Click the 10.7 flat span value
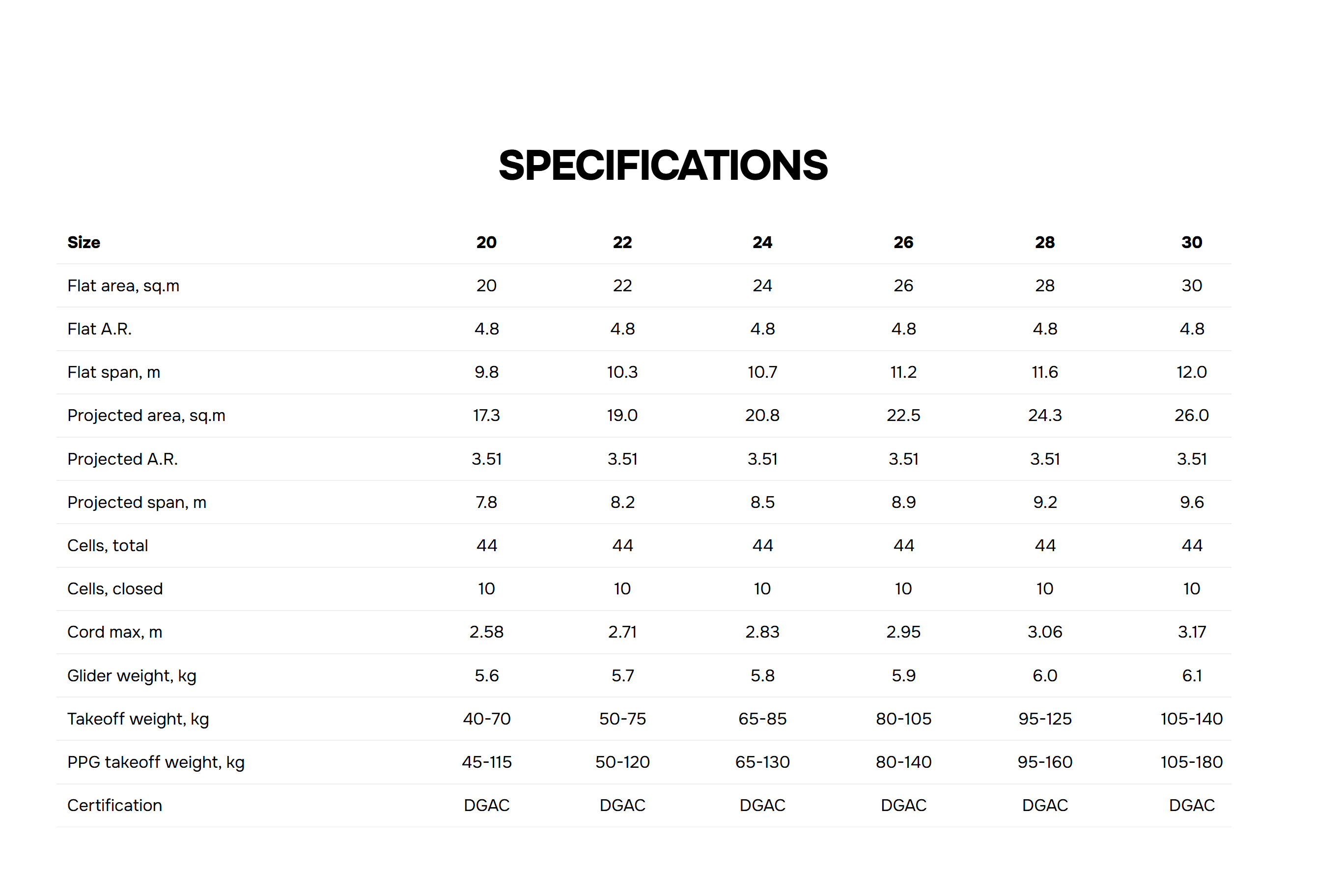This screenshot has height=896, width=1344. pos(762,372)
